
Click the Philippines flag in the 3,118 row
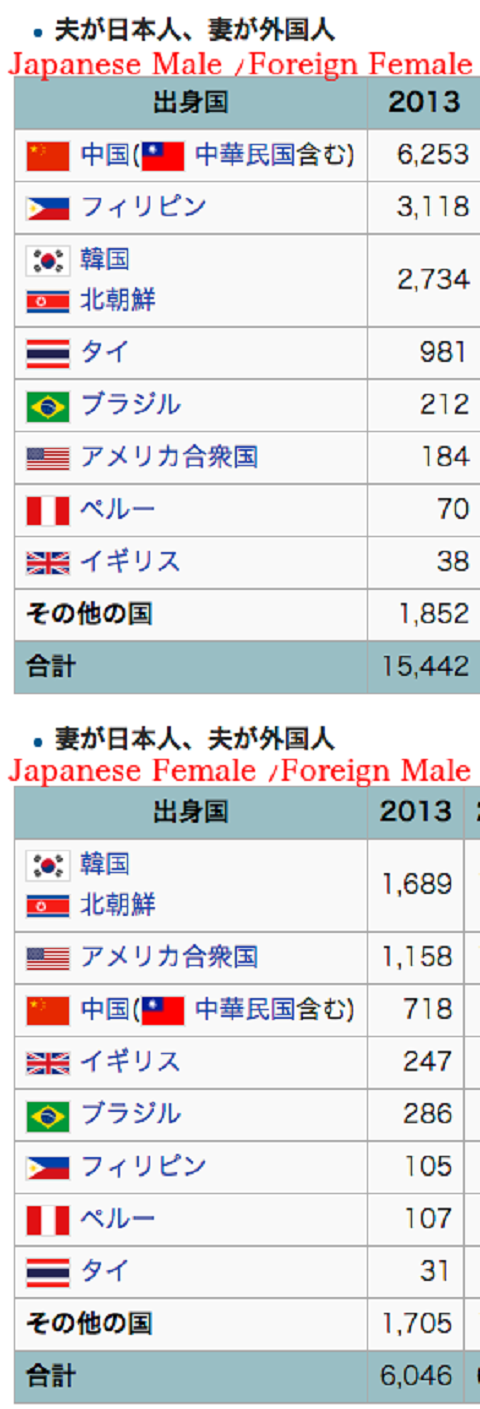point(48,208)
